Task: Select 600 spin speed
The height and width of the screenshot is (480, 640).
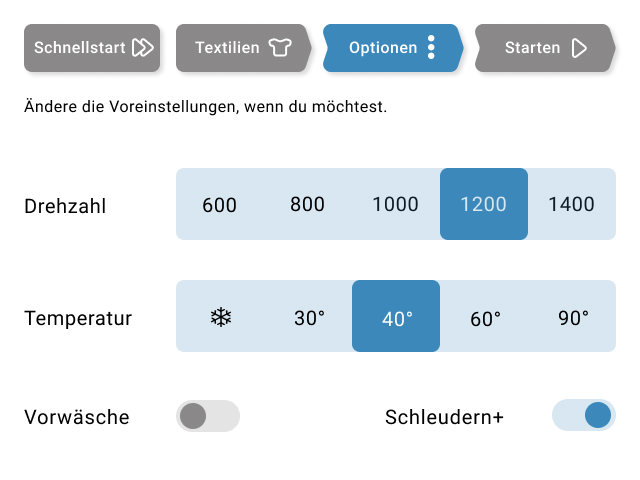Action: click(220, 204)
